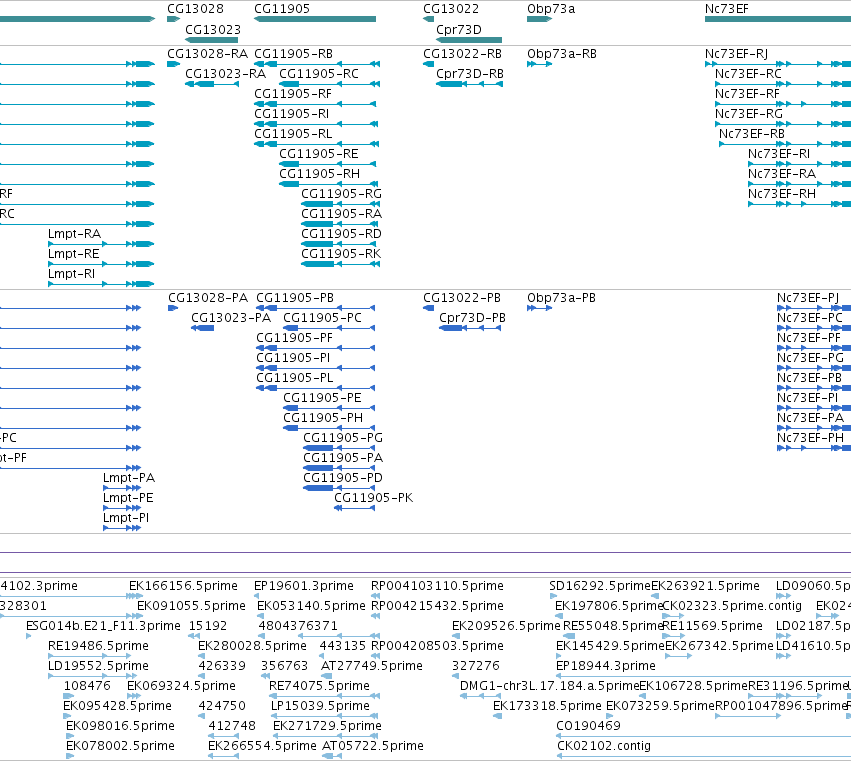
Task: Select EST RE19486.5prime
Action: coord(98,646)
